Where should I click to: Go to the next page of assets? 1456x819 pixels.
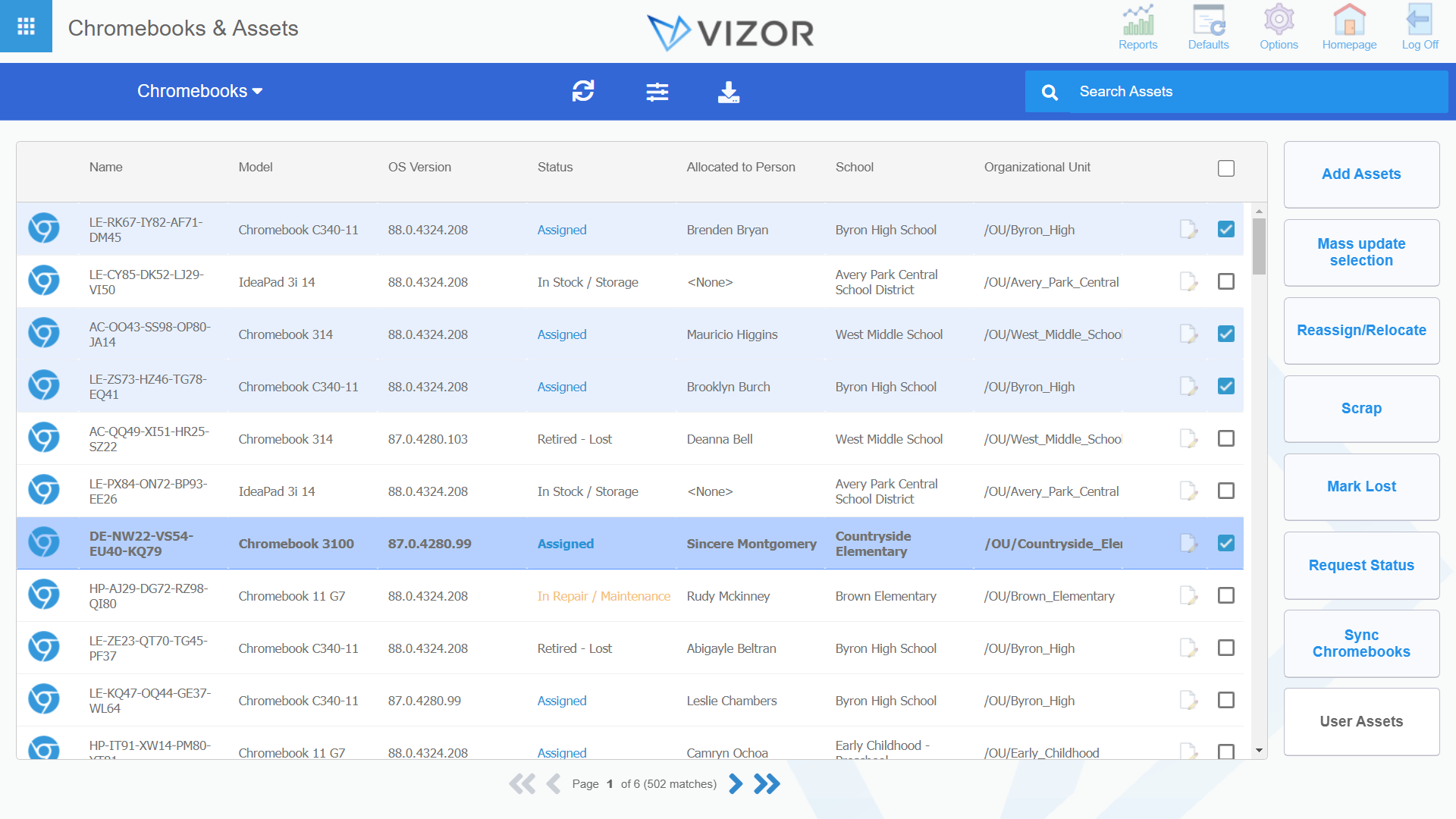pyautogui.click(x=735, y=783)
